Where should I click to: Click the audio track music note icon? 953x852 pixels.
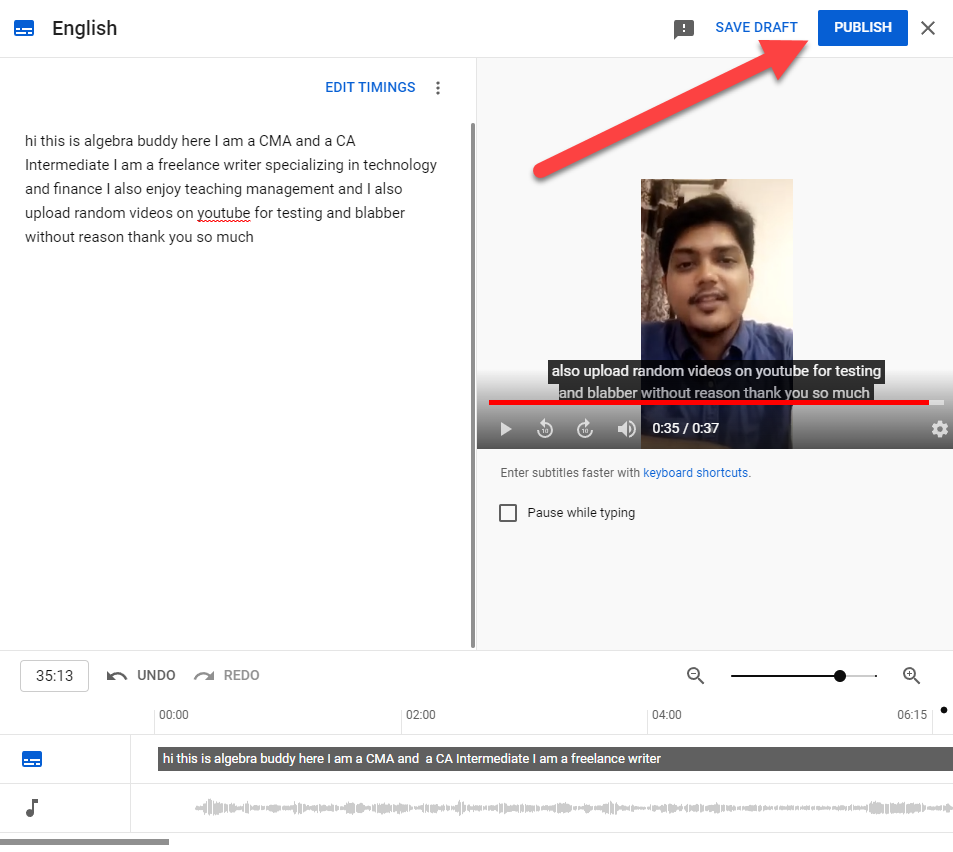33,808
